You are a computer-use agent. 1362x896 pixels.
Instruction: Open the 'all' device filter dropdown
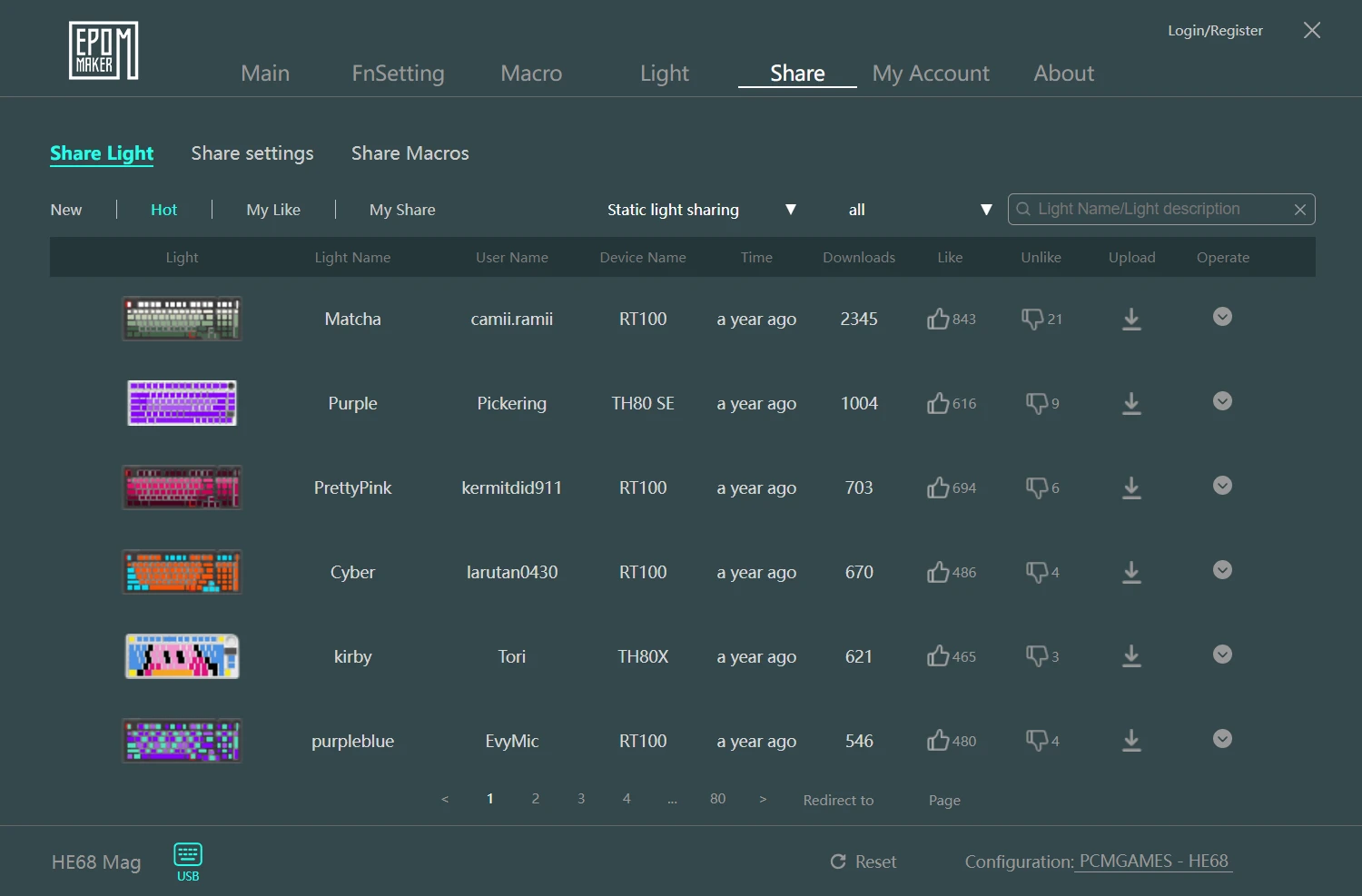point(919,210)
